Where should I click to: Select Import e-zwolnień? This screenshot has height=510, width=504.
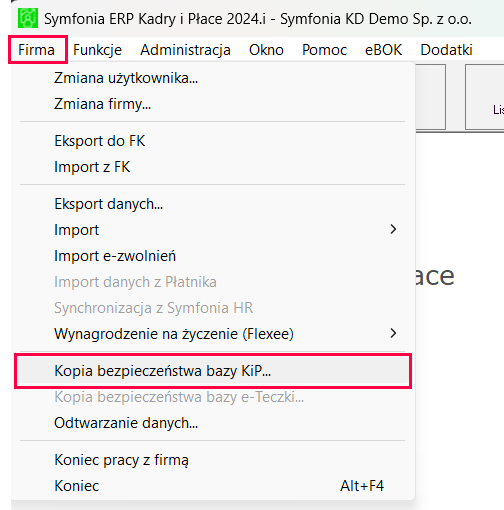(213, 256)
